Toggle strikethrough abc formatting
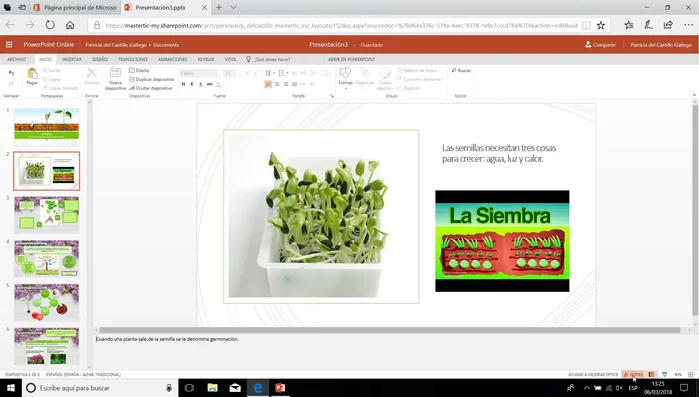This screenshot has height=397, width=699. pos(210,84)
